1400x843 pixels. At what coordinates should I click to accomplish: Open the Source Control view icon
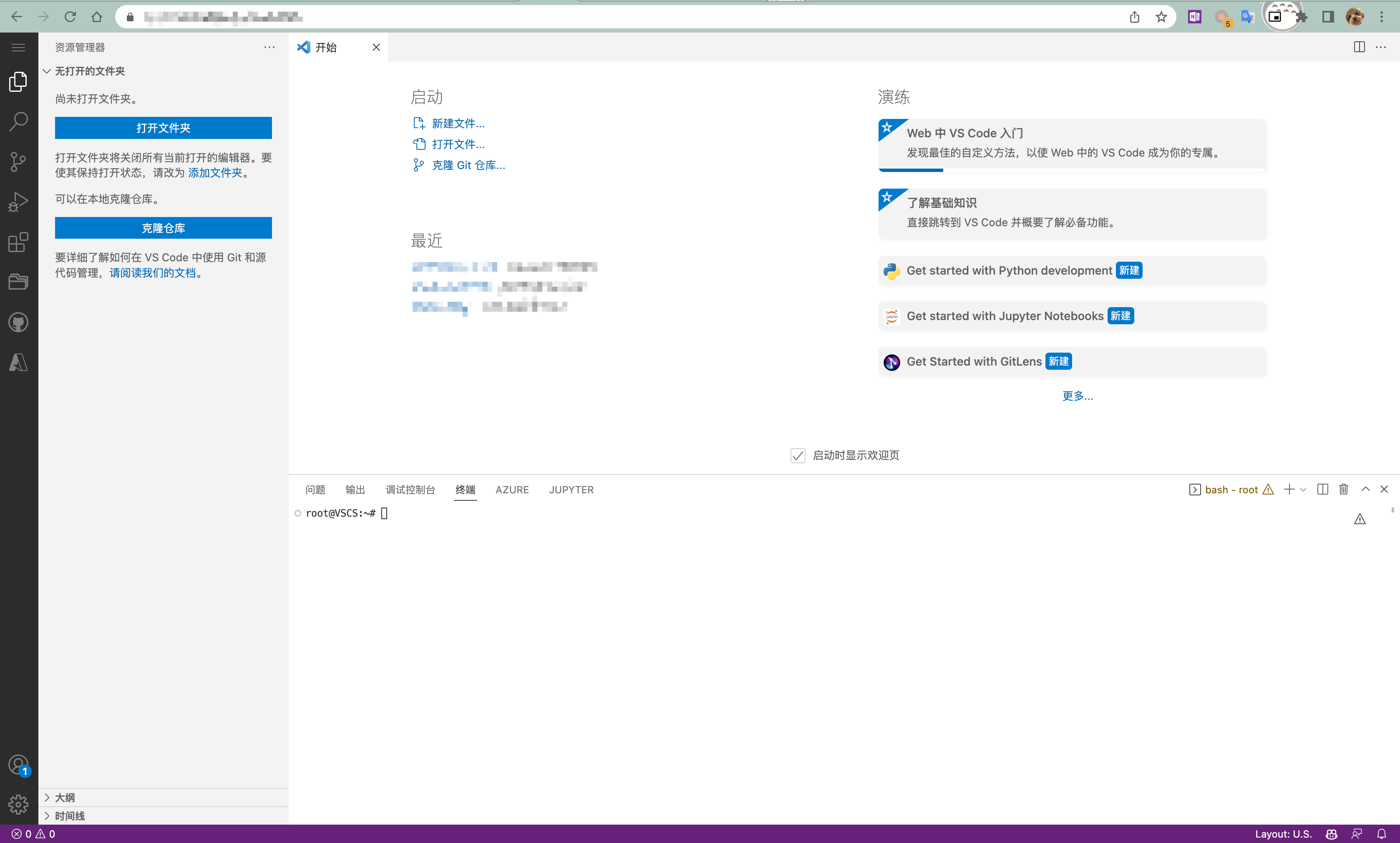point(18,162)
